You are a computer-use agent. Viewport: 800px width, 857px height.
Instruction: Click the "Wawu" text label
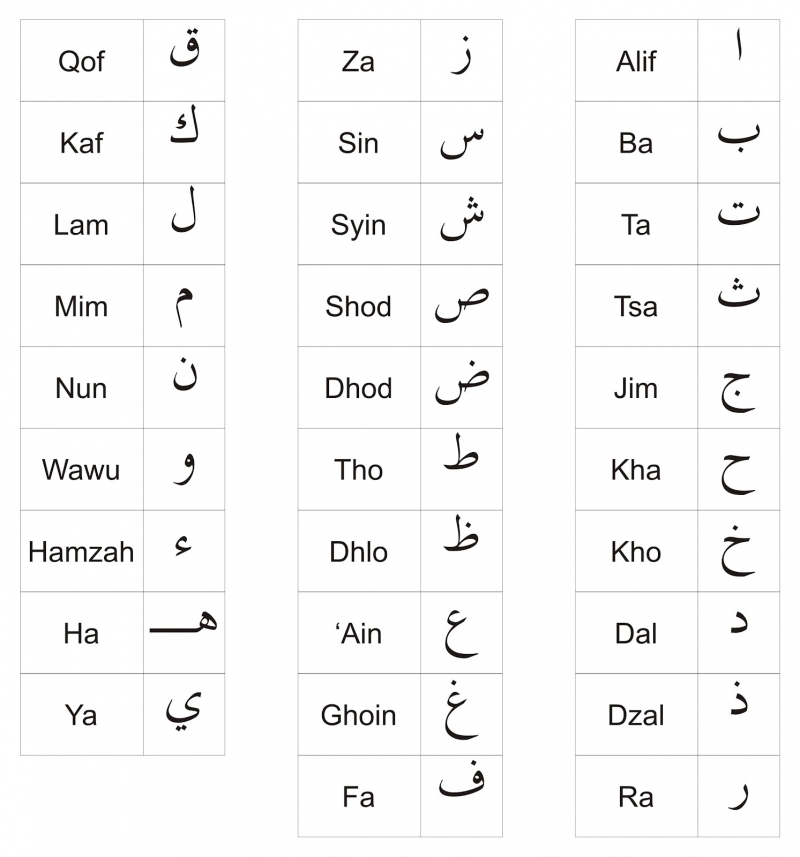point(81,470)
